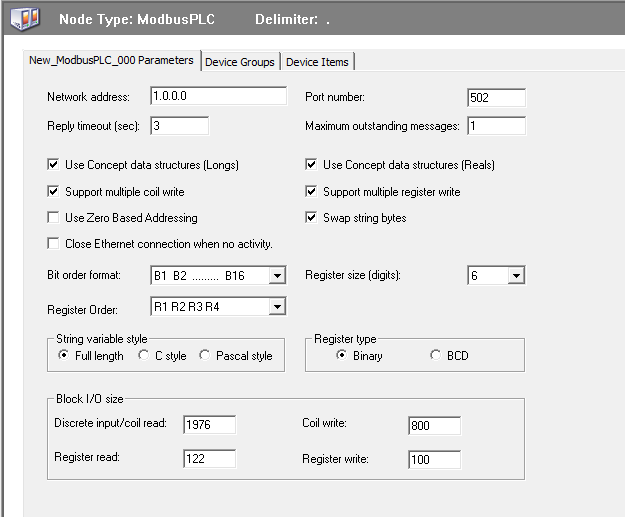Open the Device Items tab
Image resolution: width=625 pixels, height=517 pixels.
pyautogui.click(x=317, y=62)
